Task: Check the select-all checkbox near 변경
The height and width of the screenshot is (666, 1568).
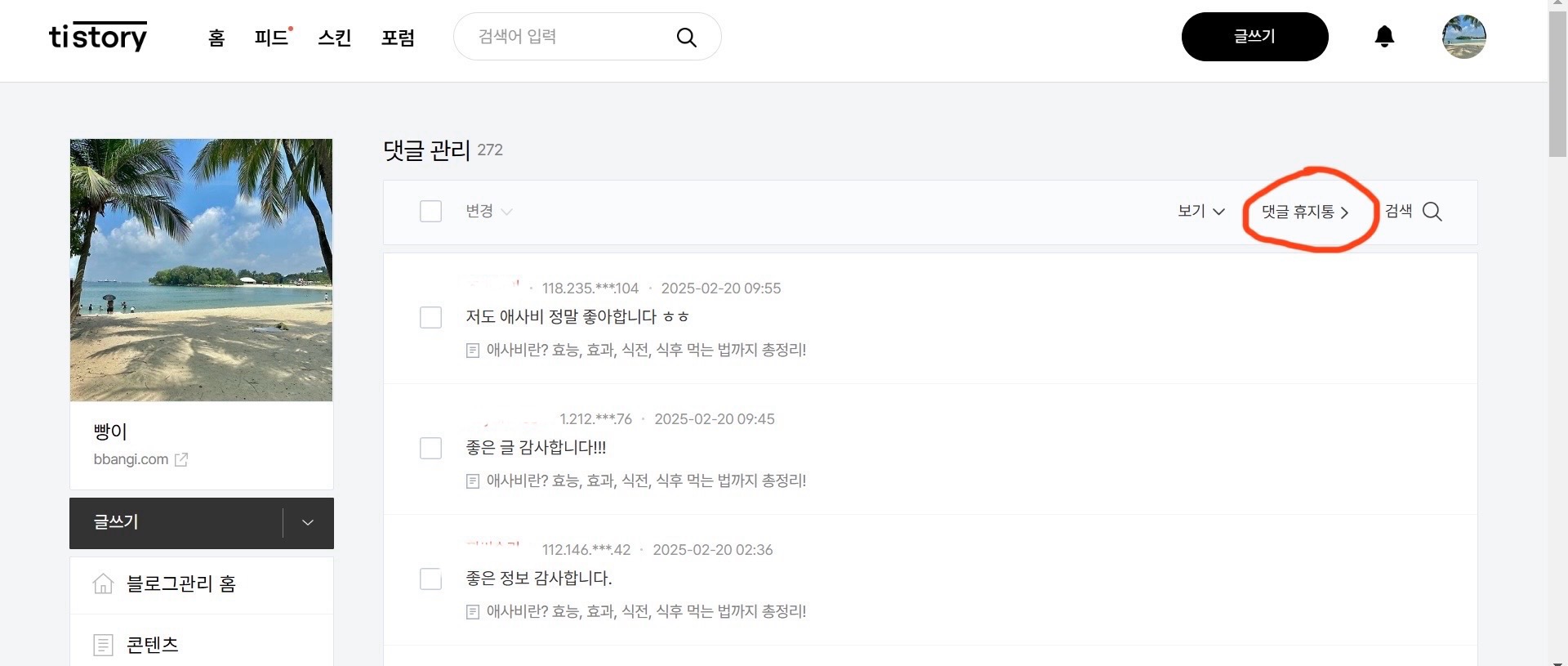Action: tap(430, 211)
